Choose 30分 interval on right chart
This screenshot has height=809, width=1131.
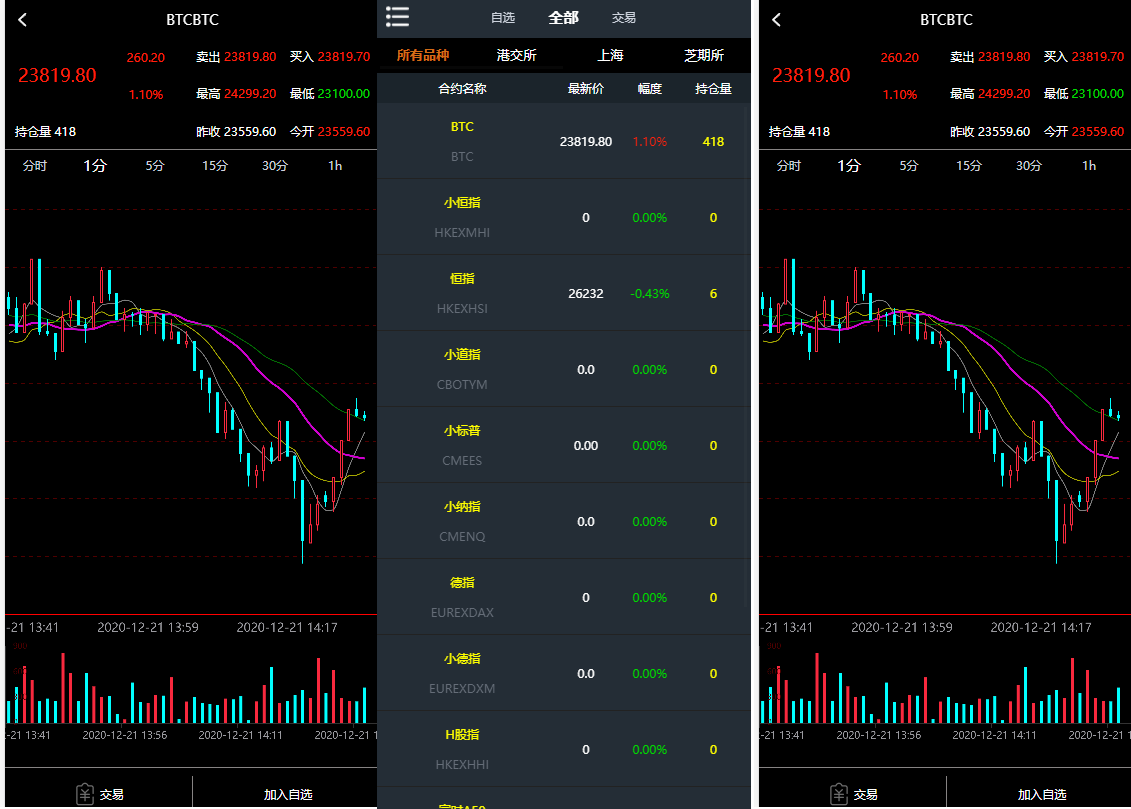tap(1029, 166)
